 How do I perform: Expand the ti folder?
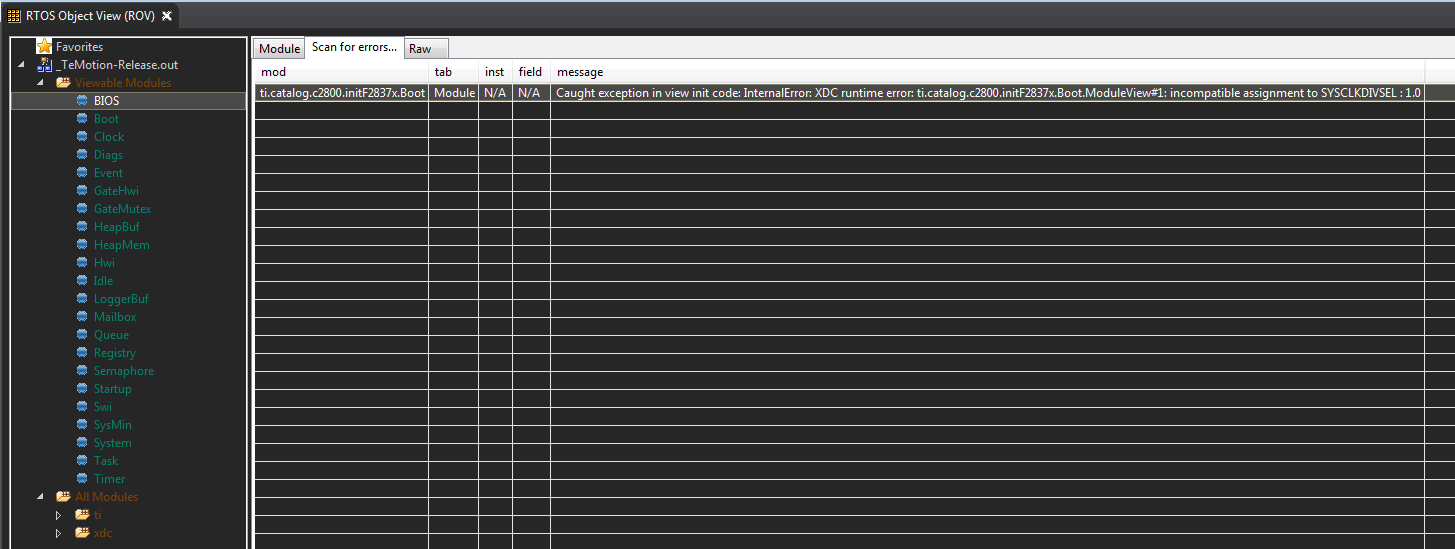(x=59, y=515)
